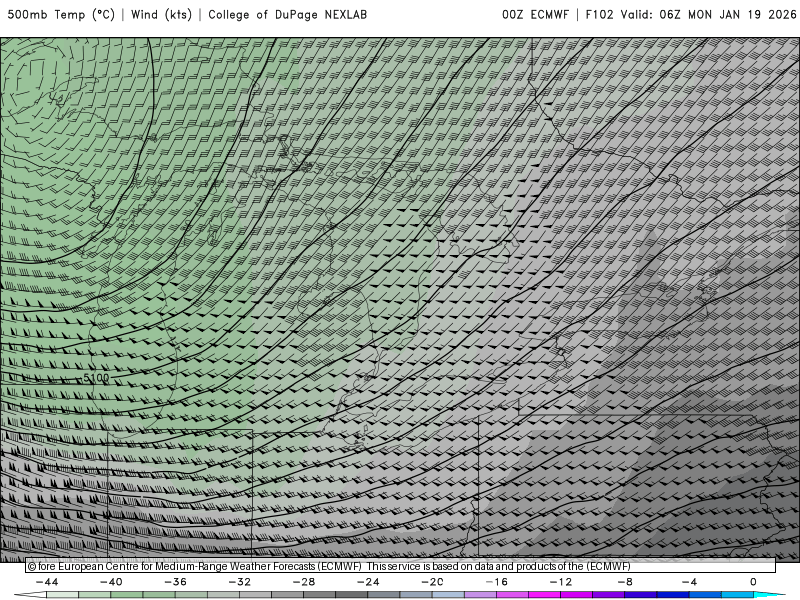This screenshot has height=600, width=800.
Task: Click the ECMWF copyright notice text
Action: (x=329, y=566)
